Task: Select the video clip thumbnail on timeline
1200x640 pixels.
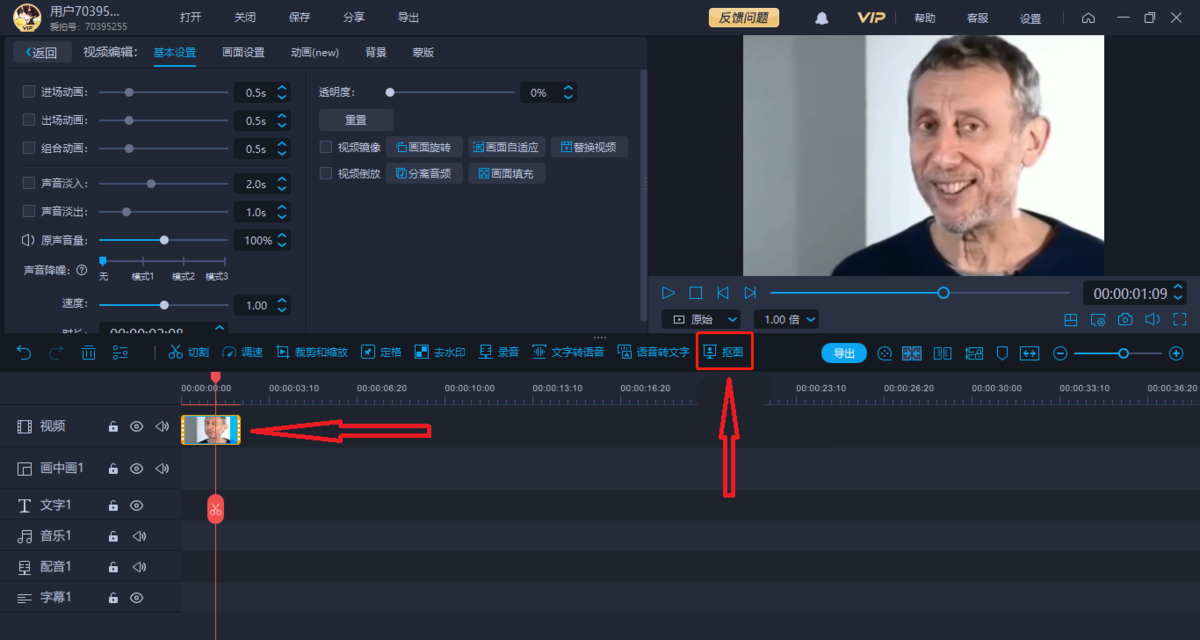Action: [x=211, y=429]
